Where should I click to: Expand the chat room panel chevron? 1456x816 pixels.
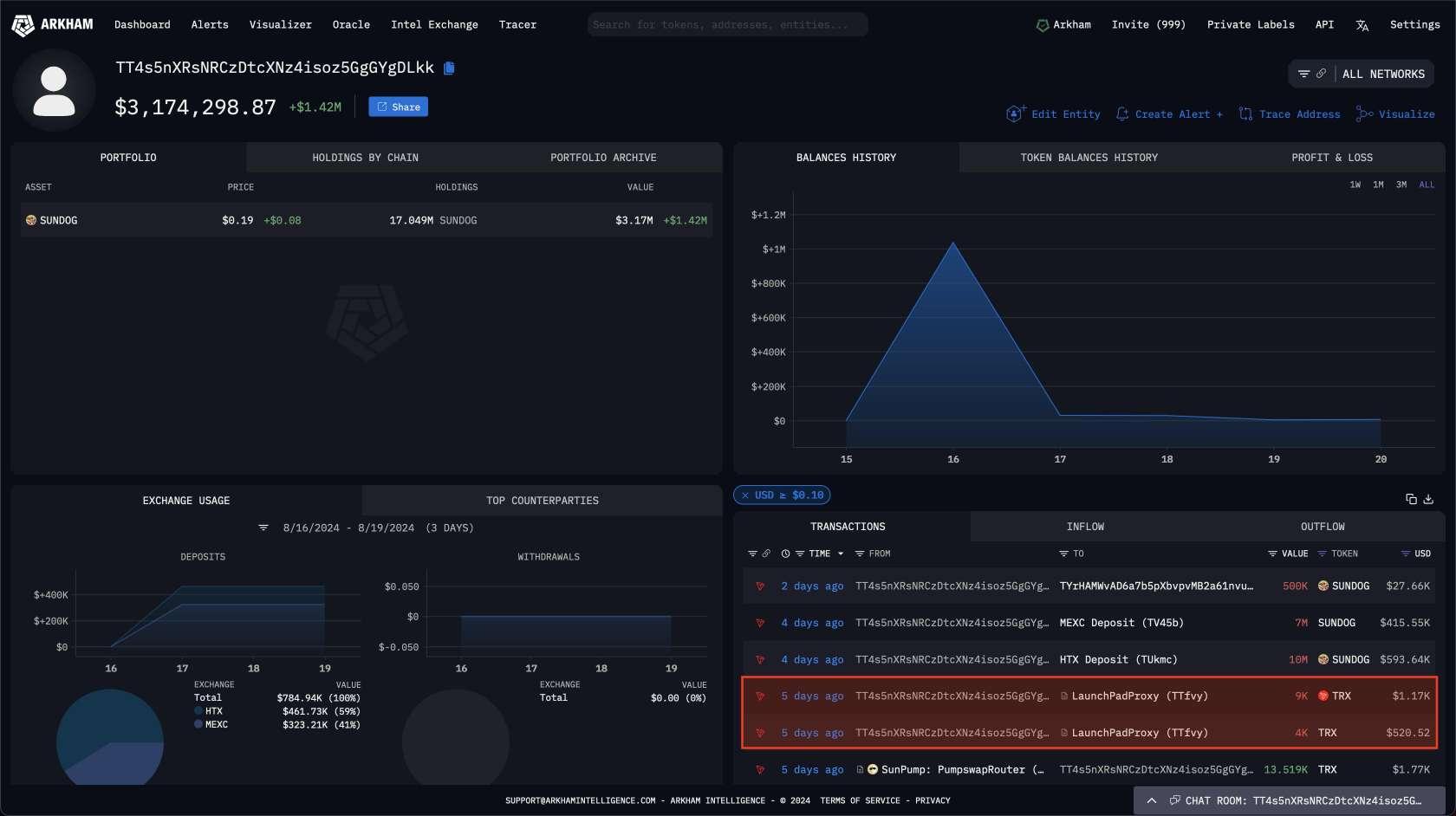coord(1152,800)
